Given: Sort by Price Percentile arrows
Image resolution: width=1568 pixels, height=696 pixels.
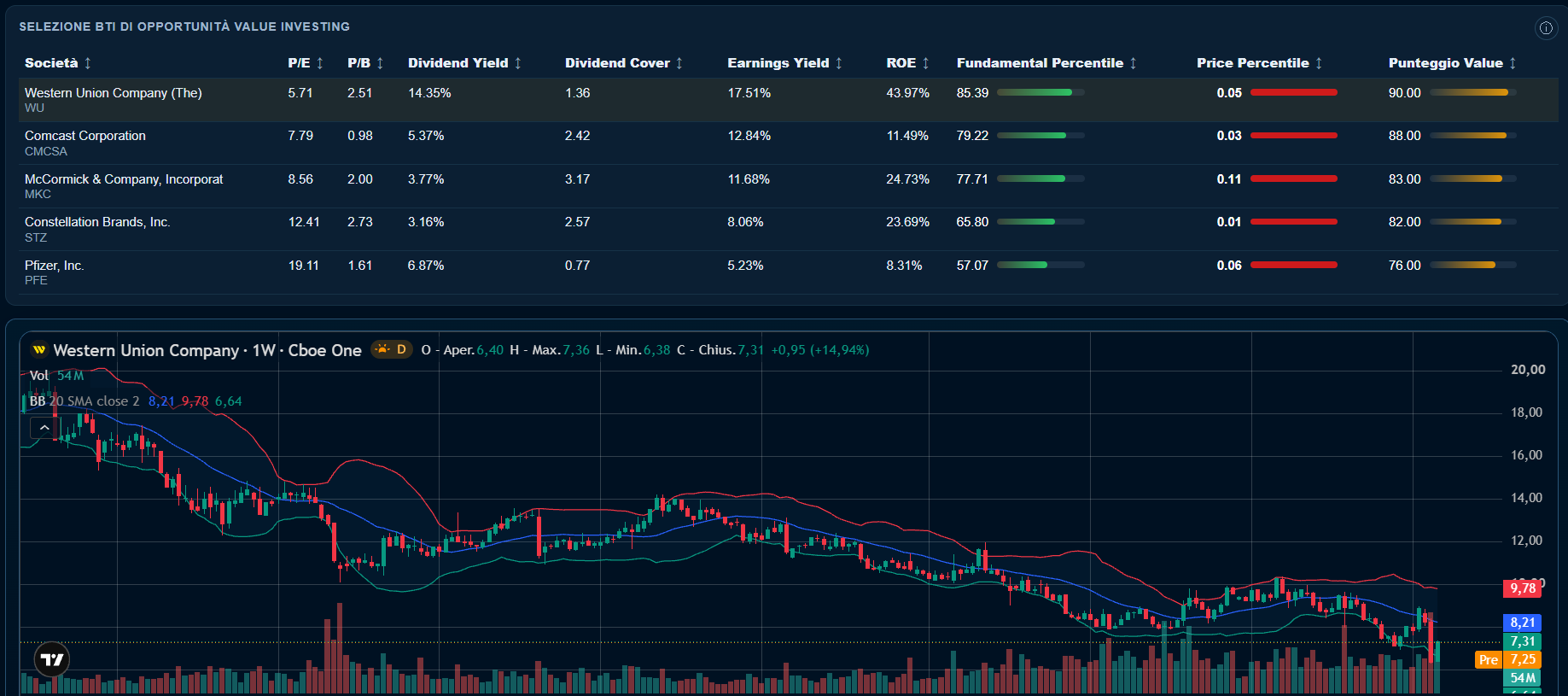Looking at the screenshot, I should 1319,63.
